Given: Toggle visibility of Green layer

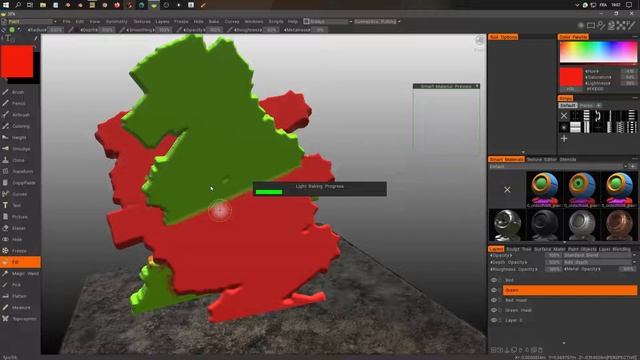Looking at the screenshot, I should tap(494, 290).
